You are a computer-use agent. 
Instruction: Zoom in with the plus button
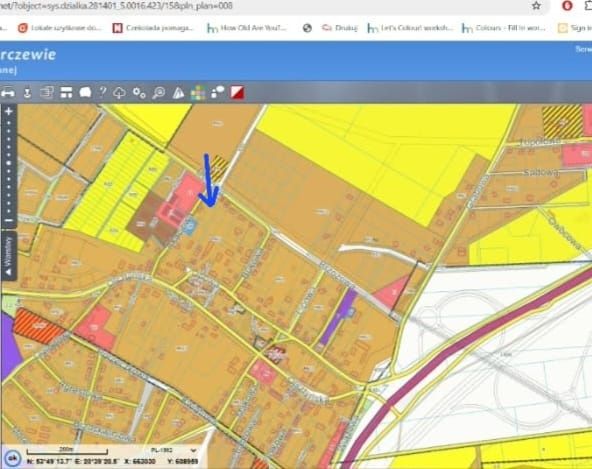click(8, 111)
